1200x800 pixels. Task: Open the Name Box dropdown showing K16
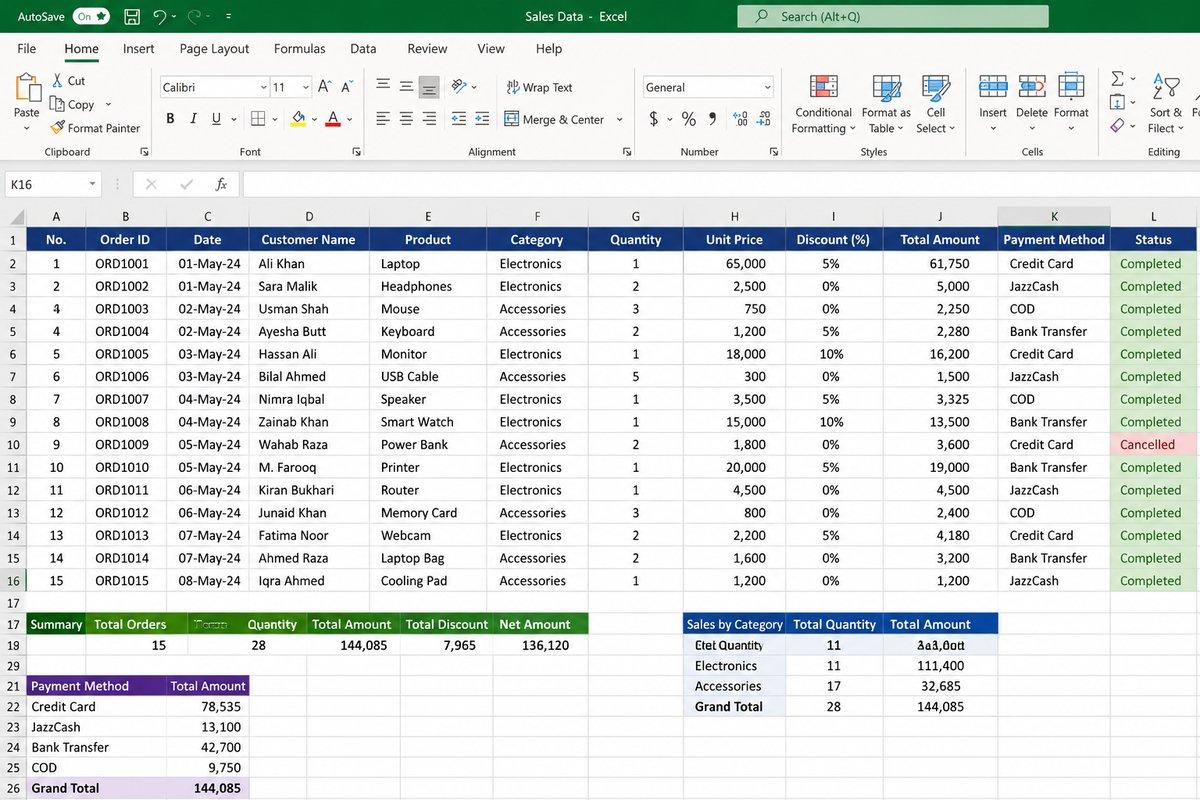coord(93,185)
